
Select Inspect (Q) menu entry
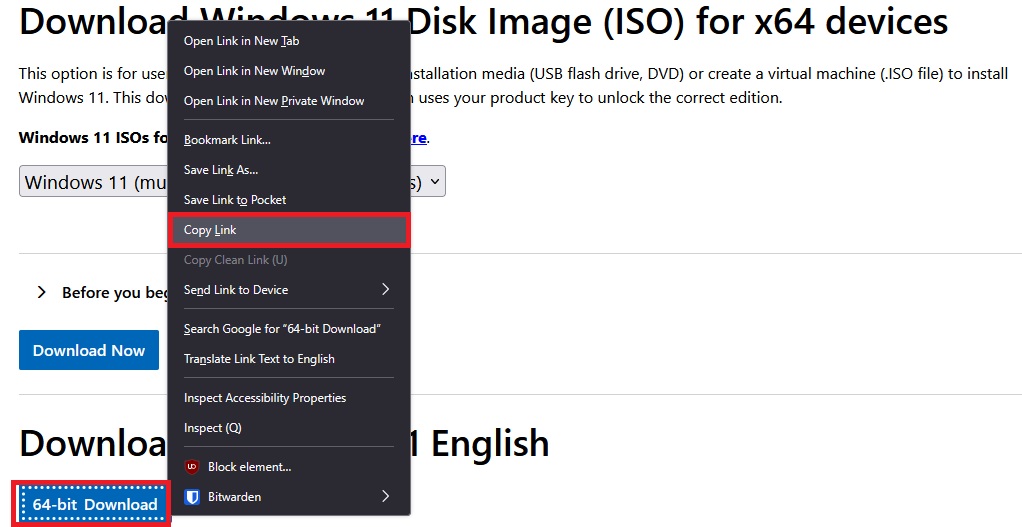pyautogui.click(x=212, y=428)
